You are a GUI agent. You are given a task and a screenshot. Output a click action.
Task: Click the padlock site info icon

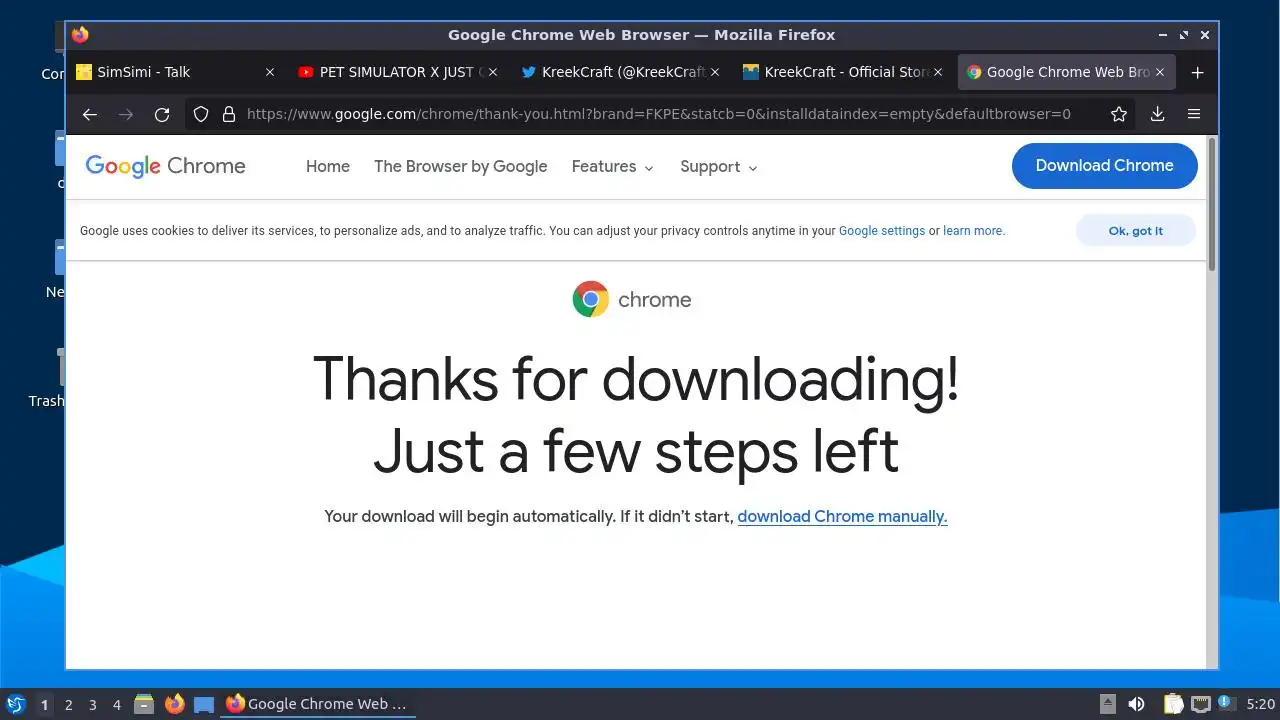click(228, 114)
